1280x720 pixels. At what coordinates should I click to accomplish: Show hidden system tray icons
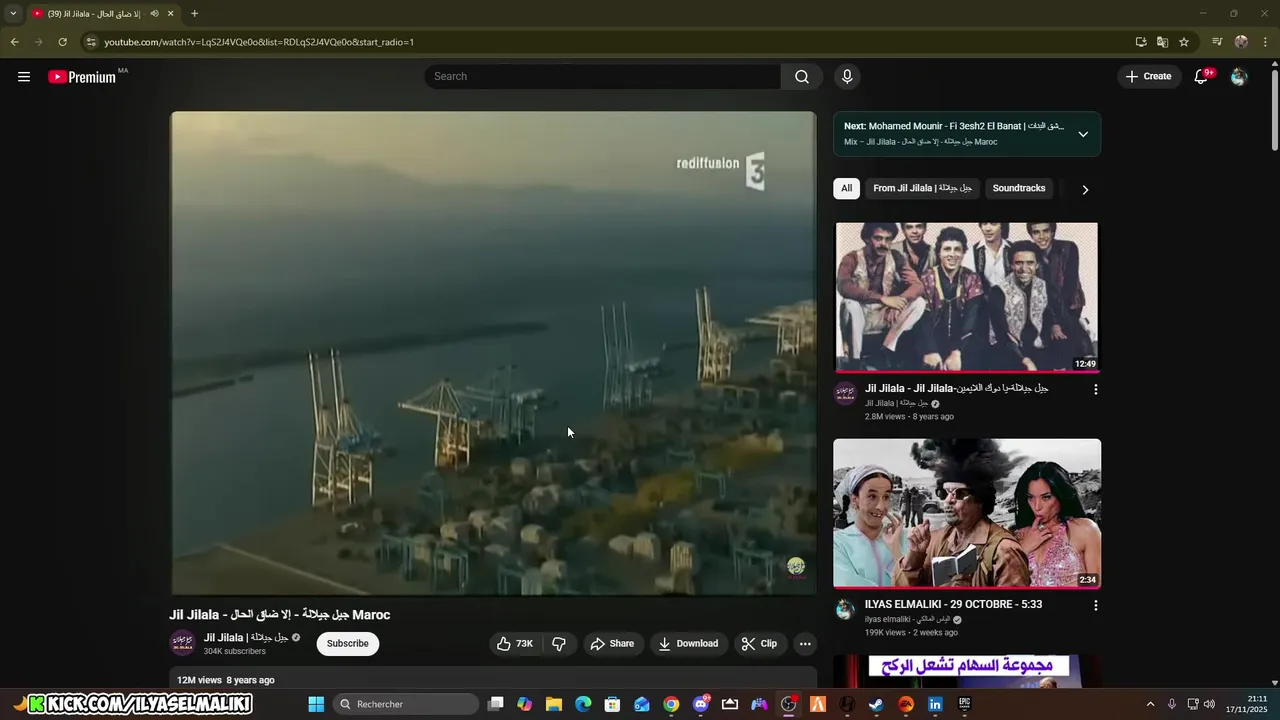coord(1150,704)
